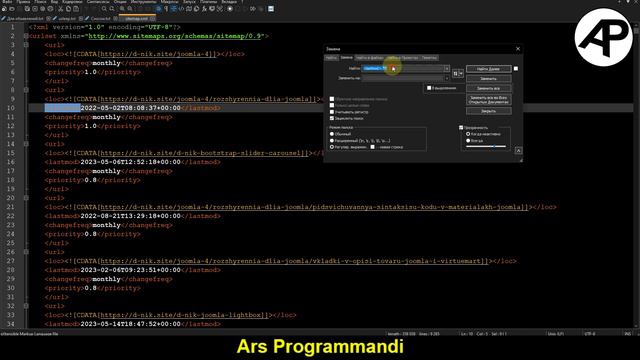Viewport: 640px width, 360px height.
Task: Click the Zoom Out toolbar icon
Action: [130, 9]
